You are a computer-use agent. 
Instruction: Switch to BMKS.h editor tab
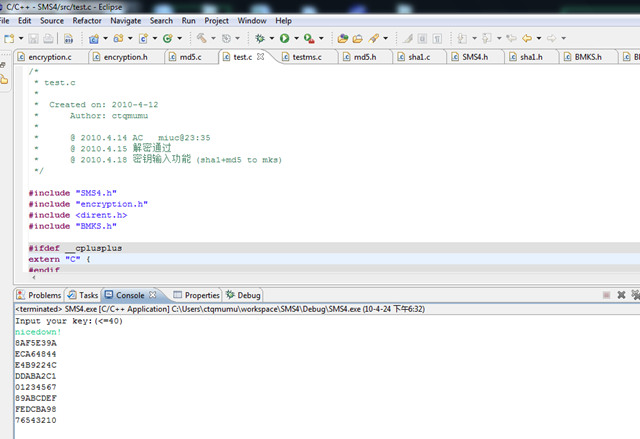pos(588,57)
